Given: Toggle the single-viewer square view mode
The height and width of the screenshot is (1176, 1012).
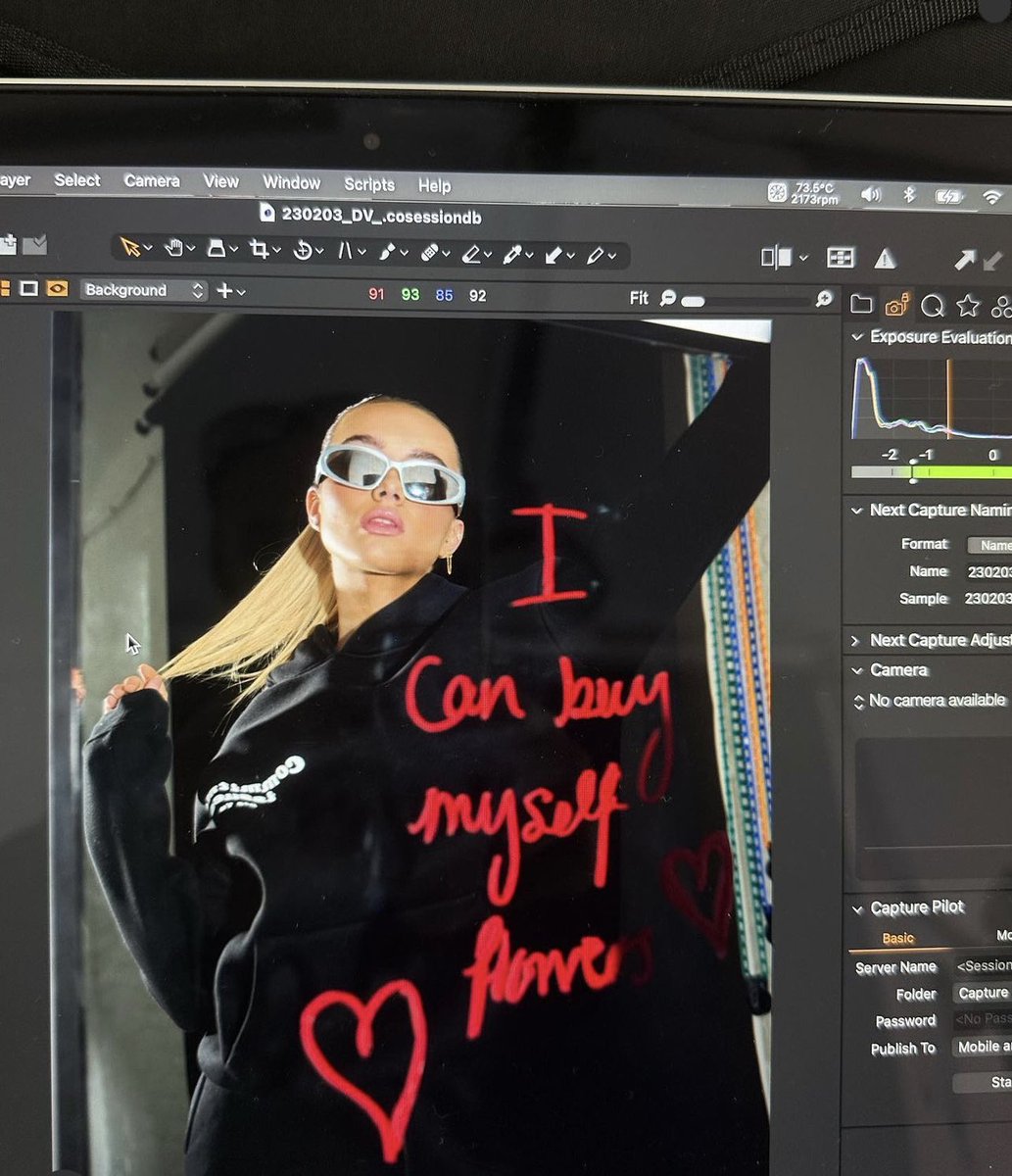Looking at the screenshot, I should 28,288.
